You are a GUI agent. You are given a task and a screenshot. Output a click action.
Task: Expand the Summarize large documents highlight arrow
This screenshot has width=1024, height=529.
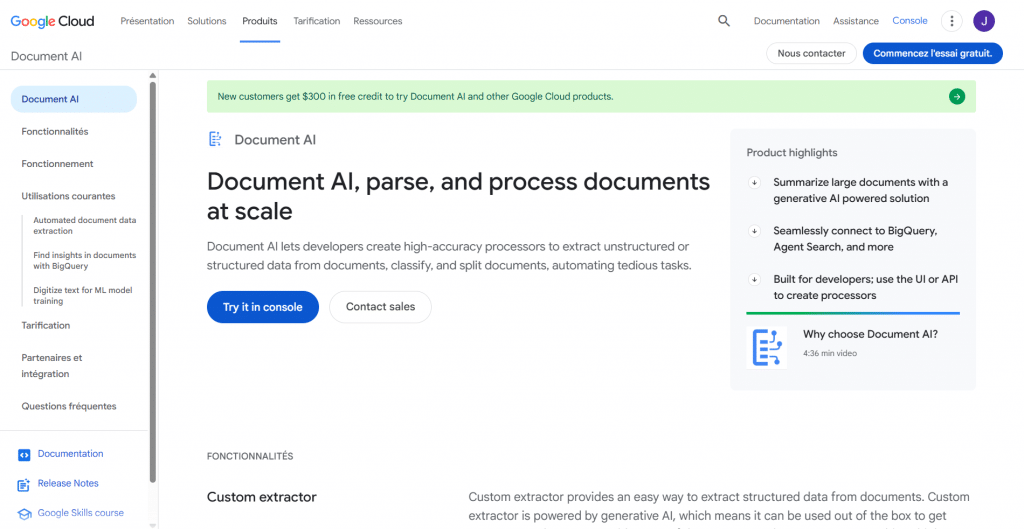754,182
